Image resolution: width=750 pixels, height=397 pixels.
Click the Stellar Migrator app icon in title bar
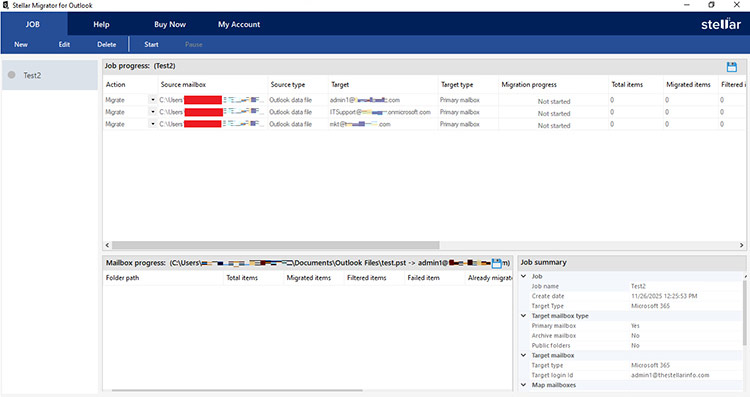(x=6, y=5)
